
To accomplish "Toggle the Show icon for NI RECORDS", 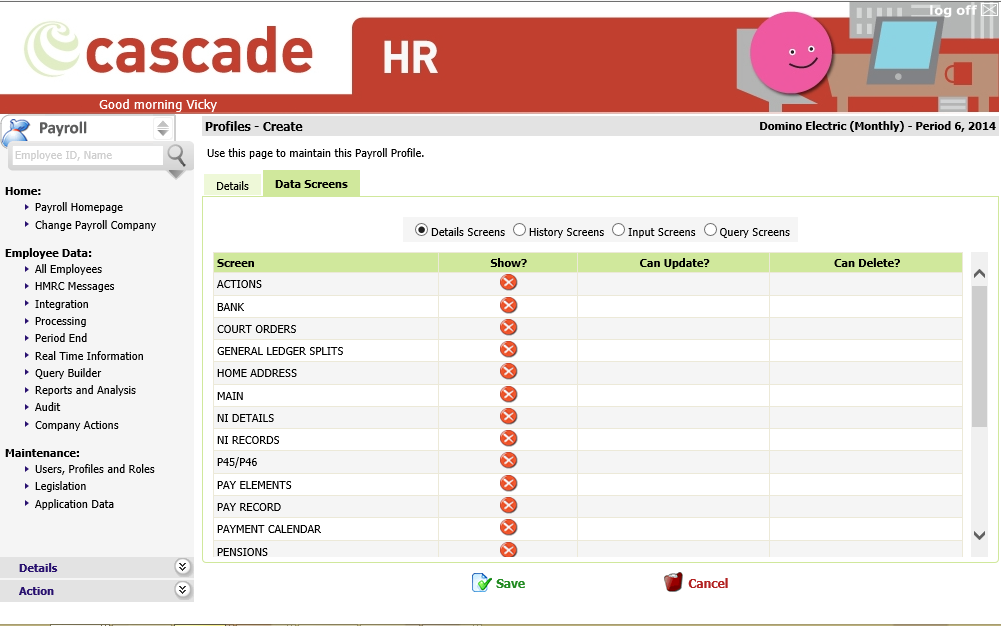I will pyautogui.click(x=508, y=439).
